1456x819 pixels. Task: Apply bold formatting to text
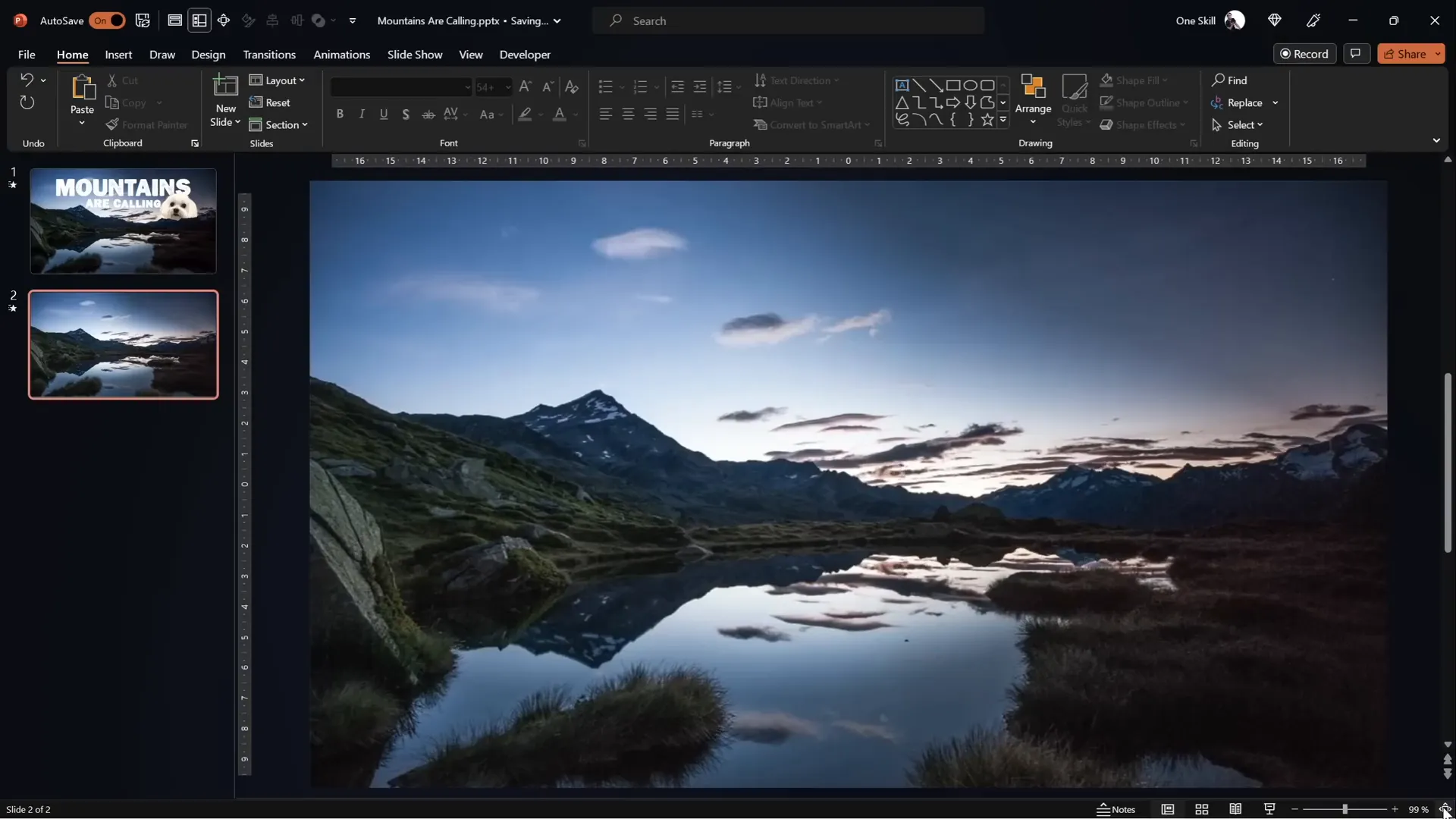pyautogui.click(x=340, y=114)
